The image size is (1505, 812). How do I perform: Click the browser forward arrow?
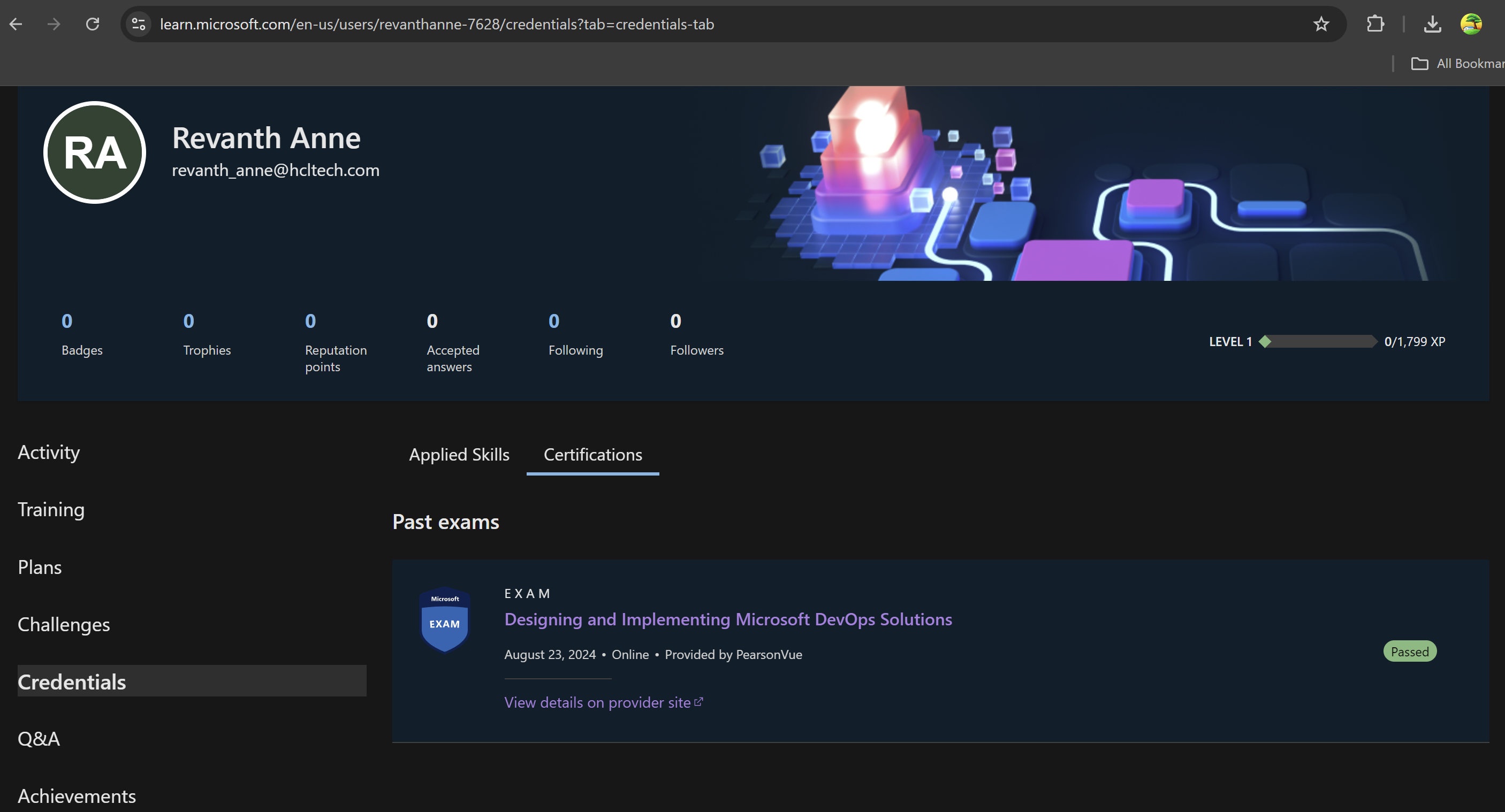(x=54, y=24)
